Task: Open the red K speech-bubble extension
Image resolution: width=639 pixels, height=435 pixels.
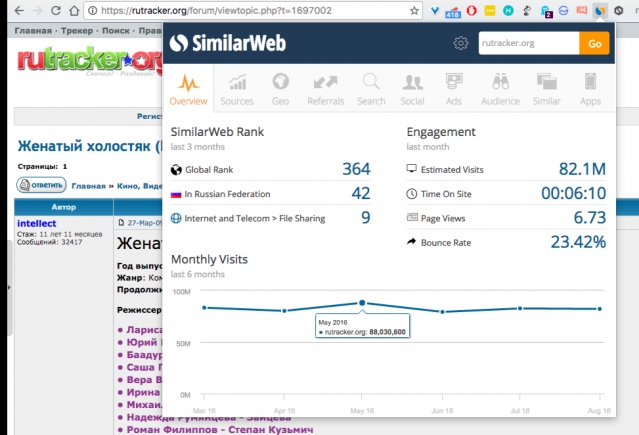Action: pos(582,10)
